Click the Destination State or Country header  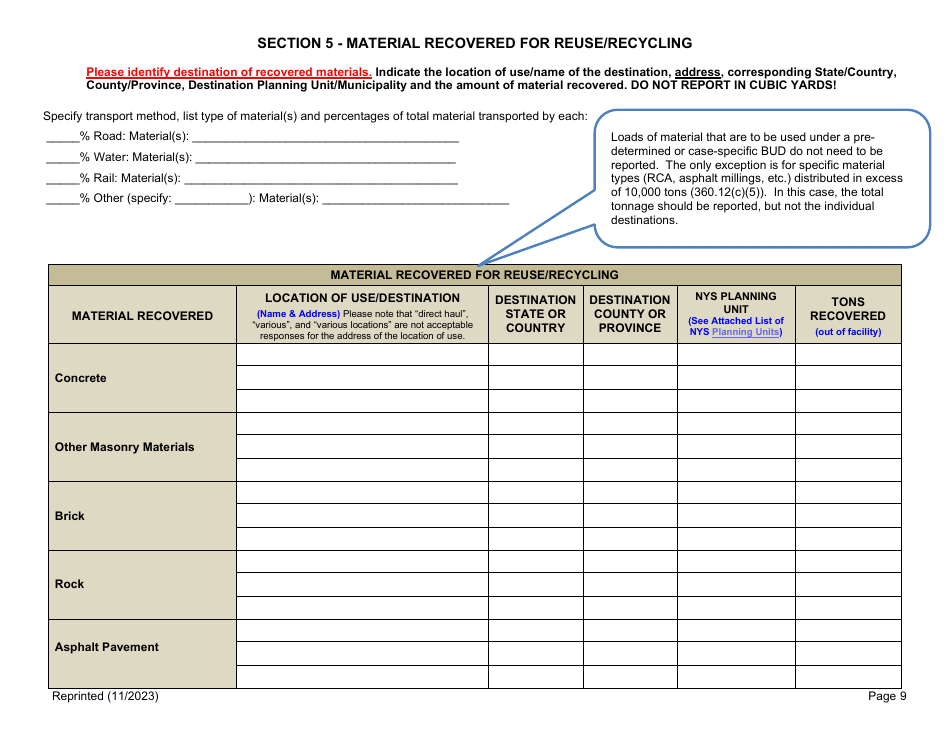[x=535, y=313]
